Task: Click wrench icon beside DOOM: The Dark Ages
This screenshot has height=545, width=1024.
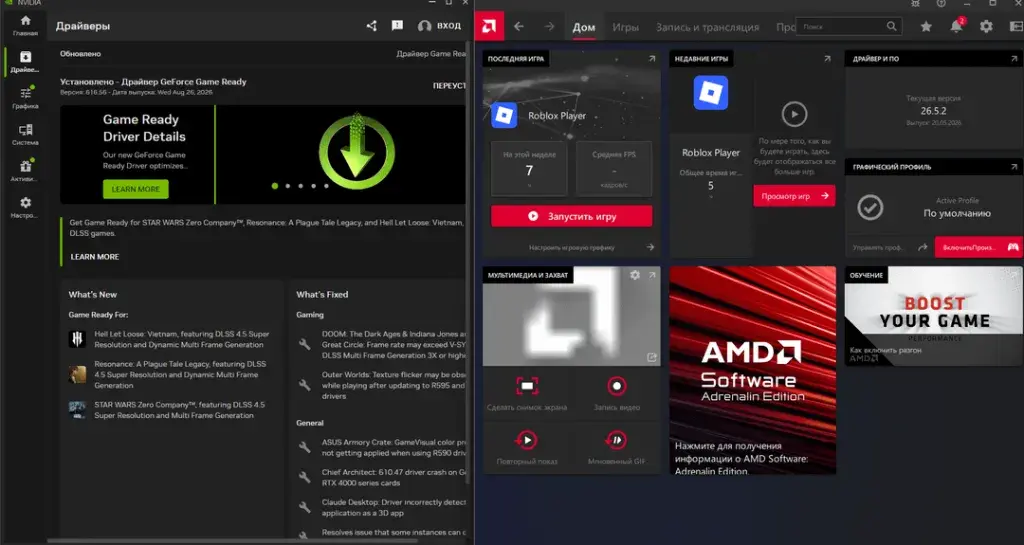Action: tap(304, 344)
